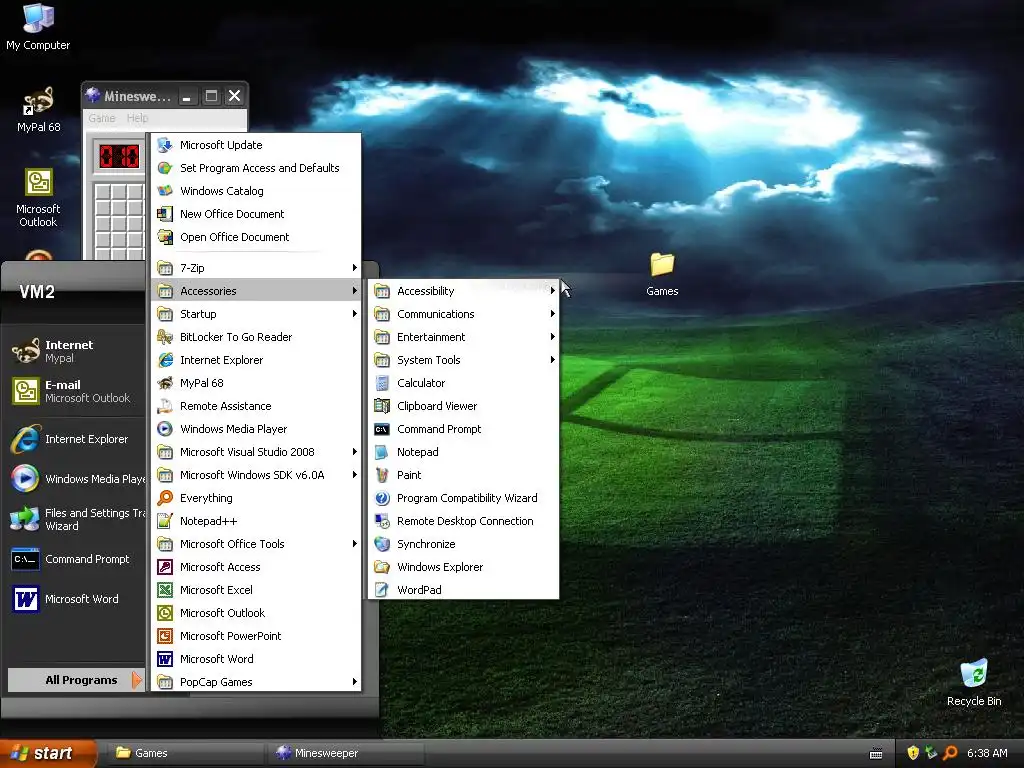The height and width of the screenshot is (768, 1024).
Task: Open the Calculator icon in Accessories
Action: click(x=382, y=383)
